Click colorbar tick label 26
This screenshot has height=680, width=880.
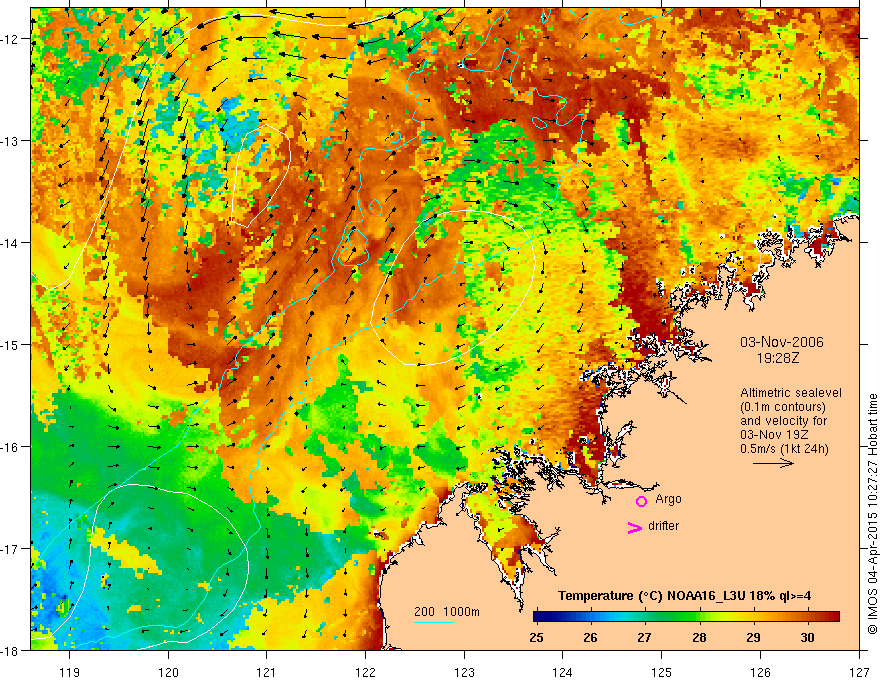pos(590,638)
